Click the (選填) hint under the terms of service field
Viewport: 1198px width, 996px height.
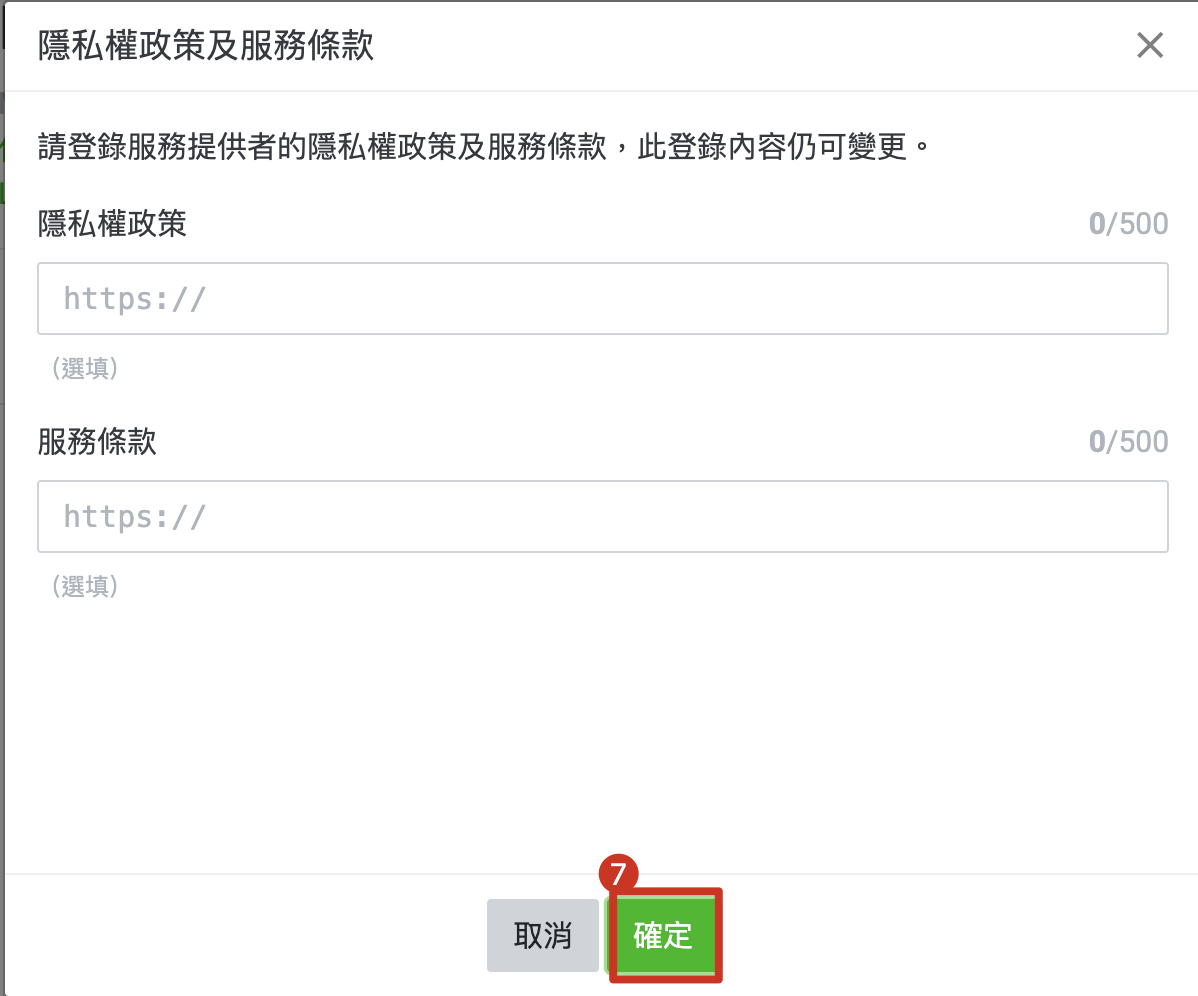[x=85, y=586]
